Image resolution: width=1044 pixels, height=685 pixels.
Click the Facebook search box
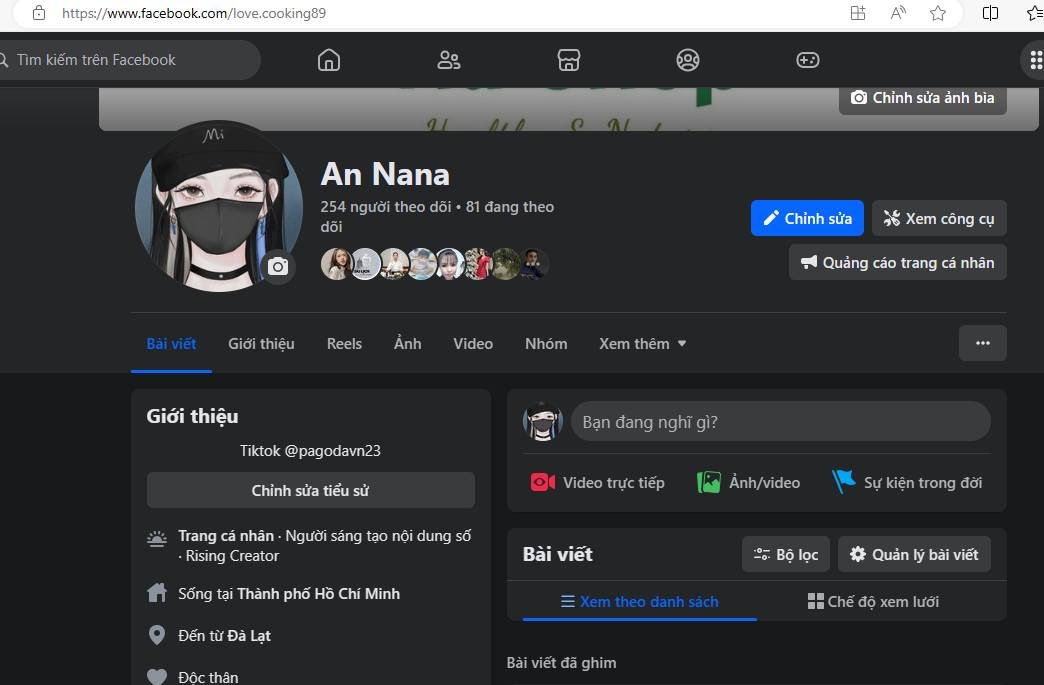pos(130,60)
